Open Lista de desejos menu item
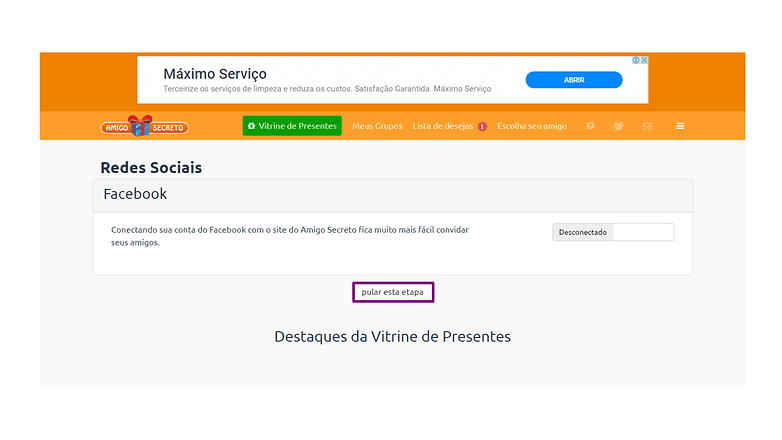The height and width of the screenshot is (440, 782). [x=443, y=126]
